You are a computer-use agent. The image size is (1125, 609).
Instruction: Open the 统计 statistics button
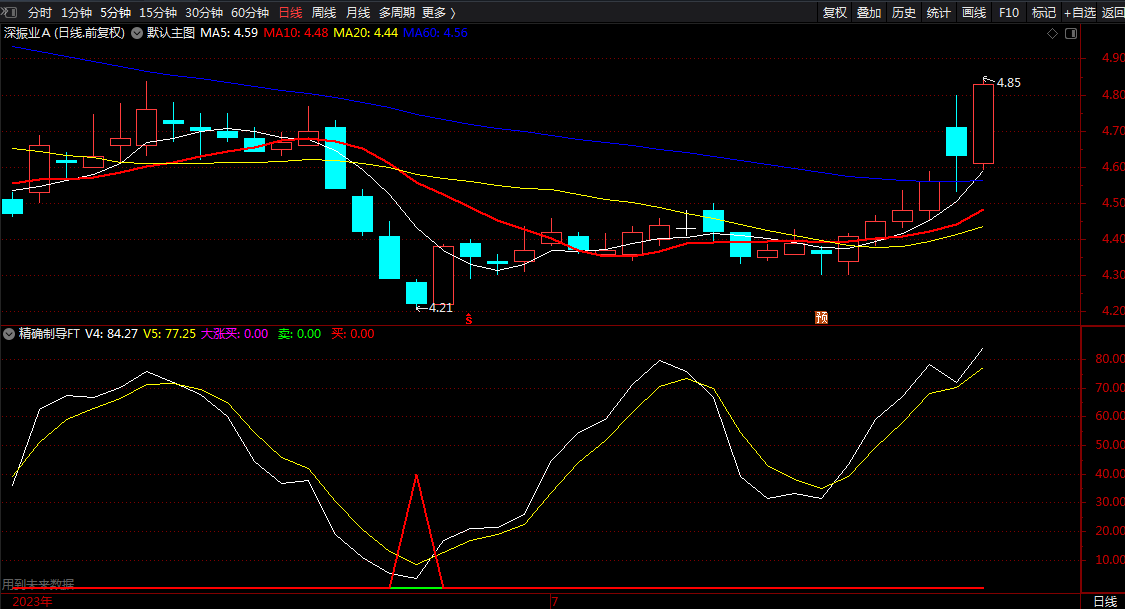point(938,13)
